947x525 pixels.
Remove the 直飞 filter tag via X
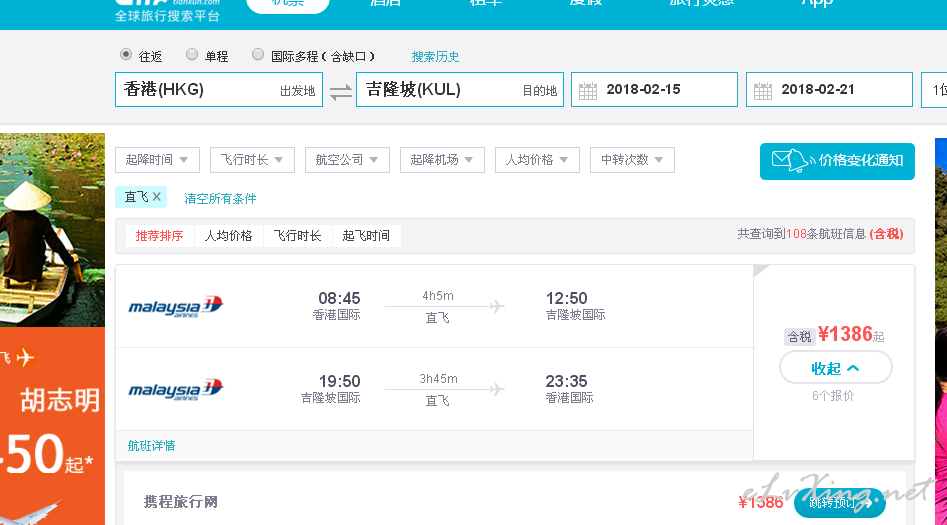point(156,197)
